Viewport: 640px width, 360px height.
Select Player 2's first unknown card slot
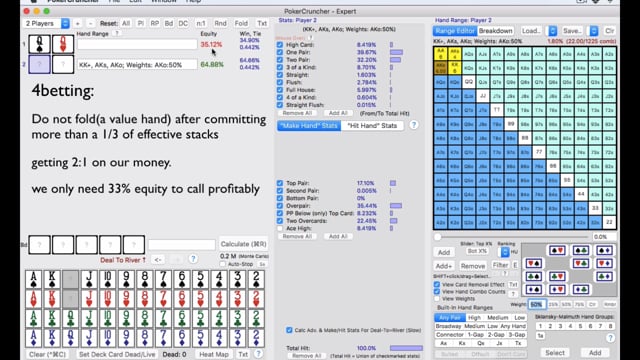coord(39,64)
